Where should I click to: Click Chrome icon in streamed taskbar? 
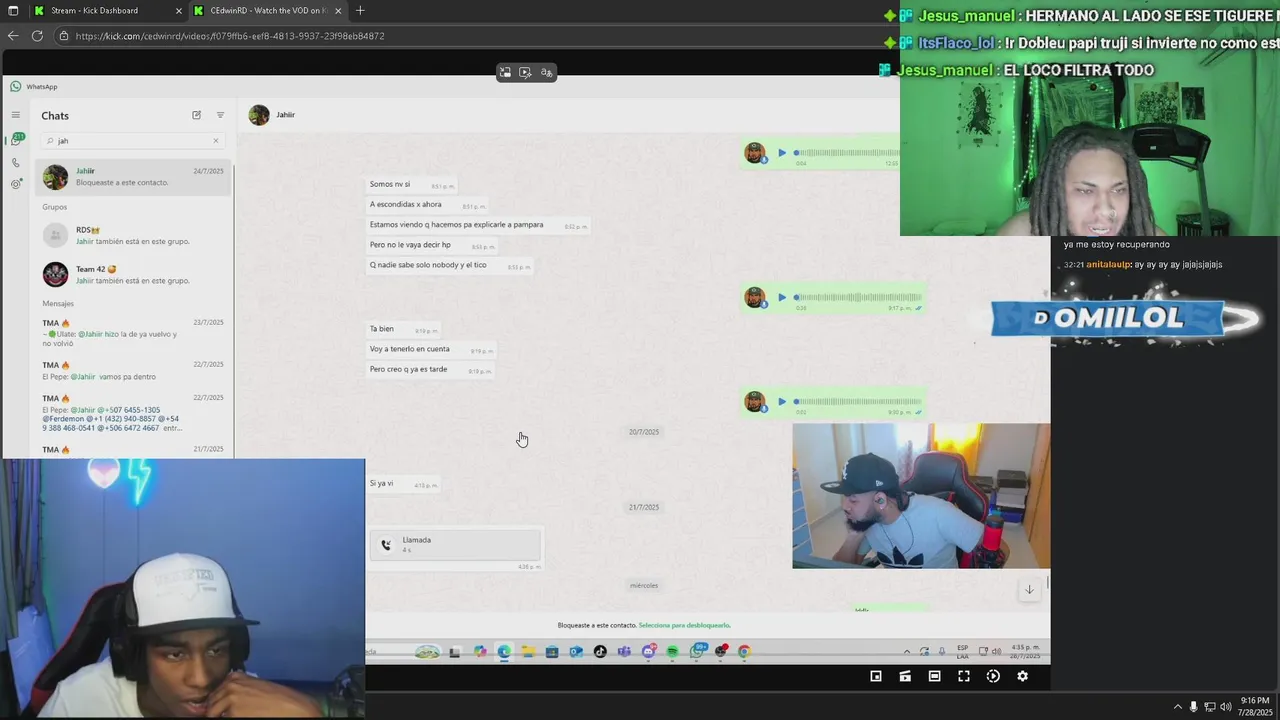[x=744, y=651]
